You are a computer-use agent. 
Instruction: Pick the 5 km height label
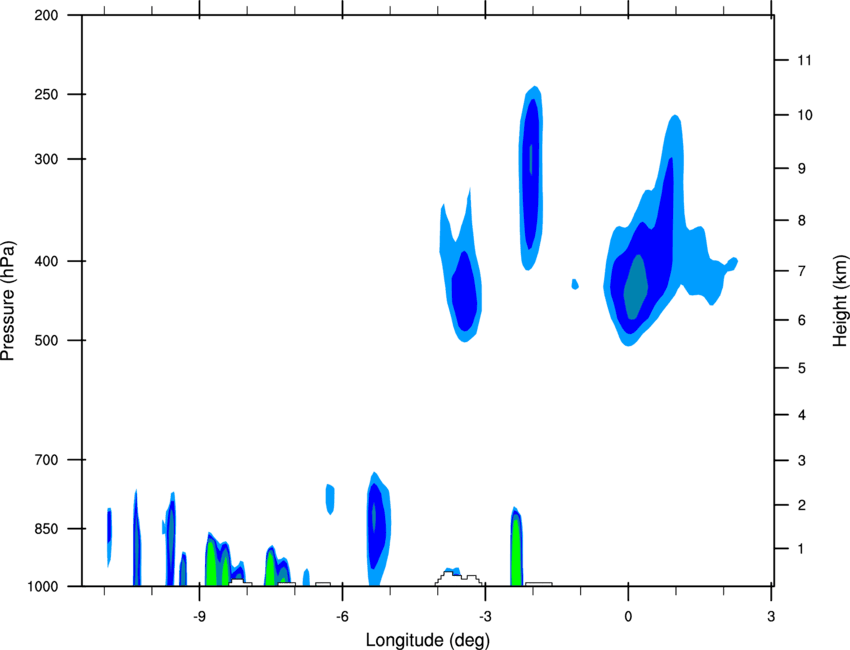[801, 368]
